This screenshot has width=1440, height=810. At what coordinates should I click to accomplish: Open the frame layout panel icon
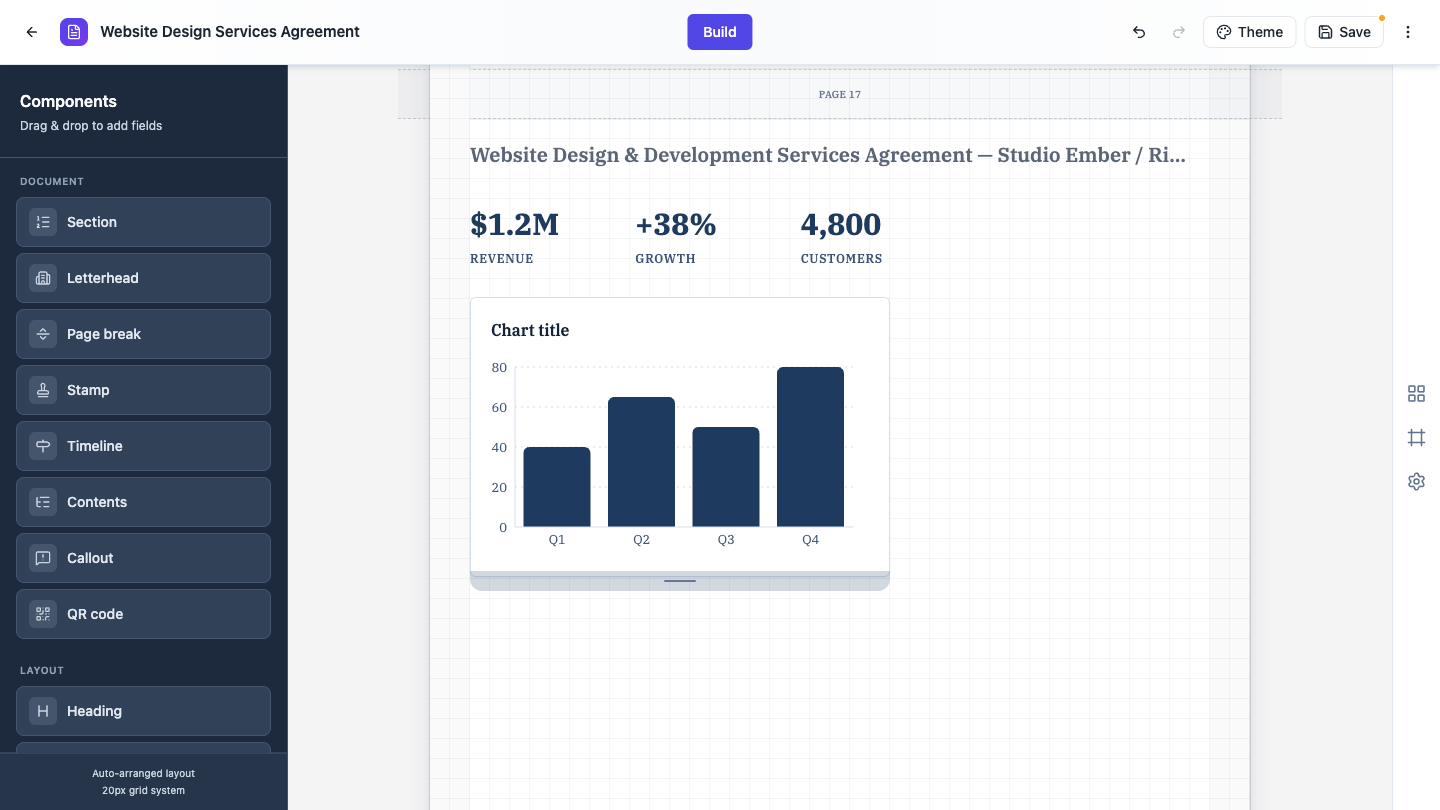tap(1416, 438)
